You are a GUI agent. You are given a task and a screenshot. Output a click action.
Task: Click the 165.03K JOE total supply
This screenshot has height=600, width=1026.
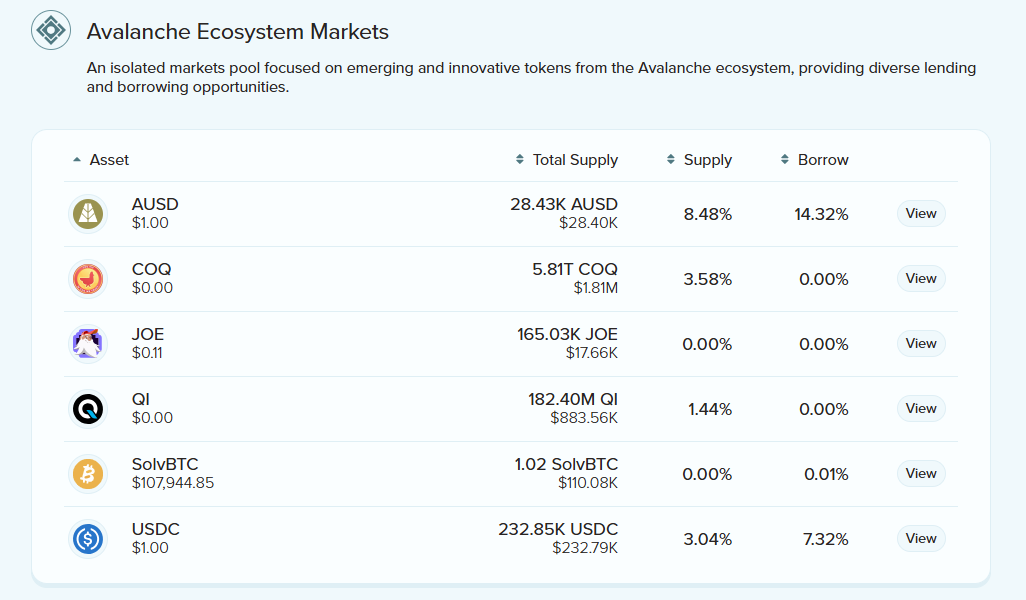coord(567,334)
